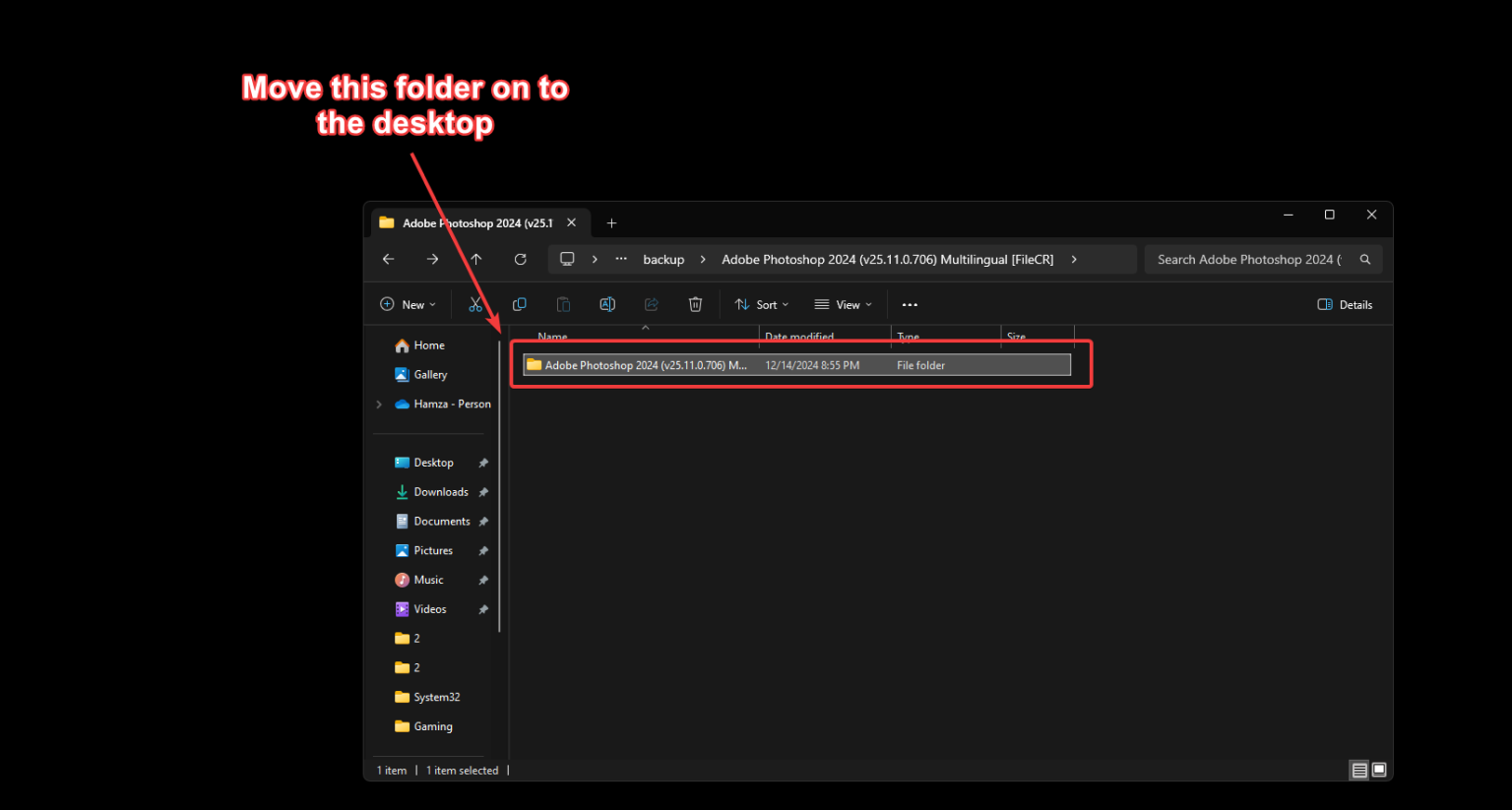This screenshot has height=810, width=1512.
Task: Share the selected folder
Action: click(651, 304)
